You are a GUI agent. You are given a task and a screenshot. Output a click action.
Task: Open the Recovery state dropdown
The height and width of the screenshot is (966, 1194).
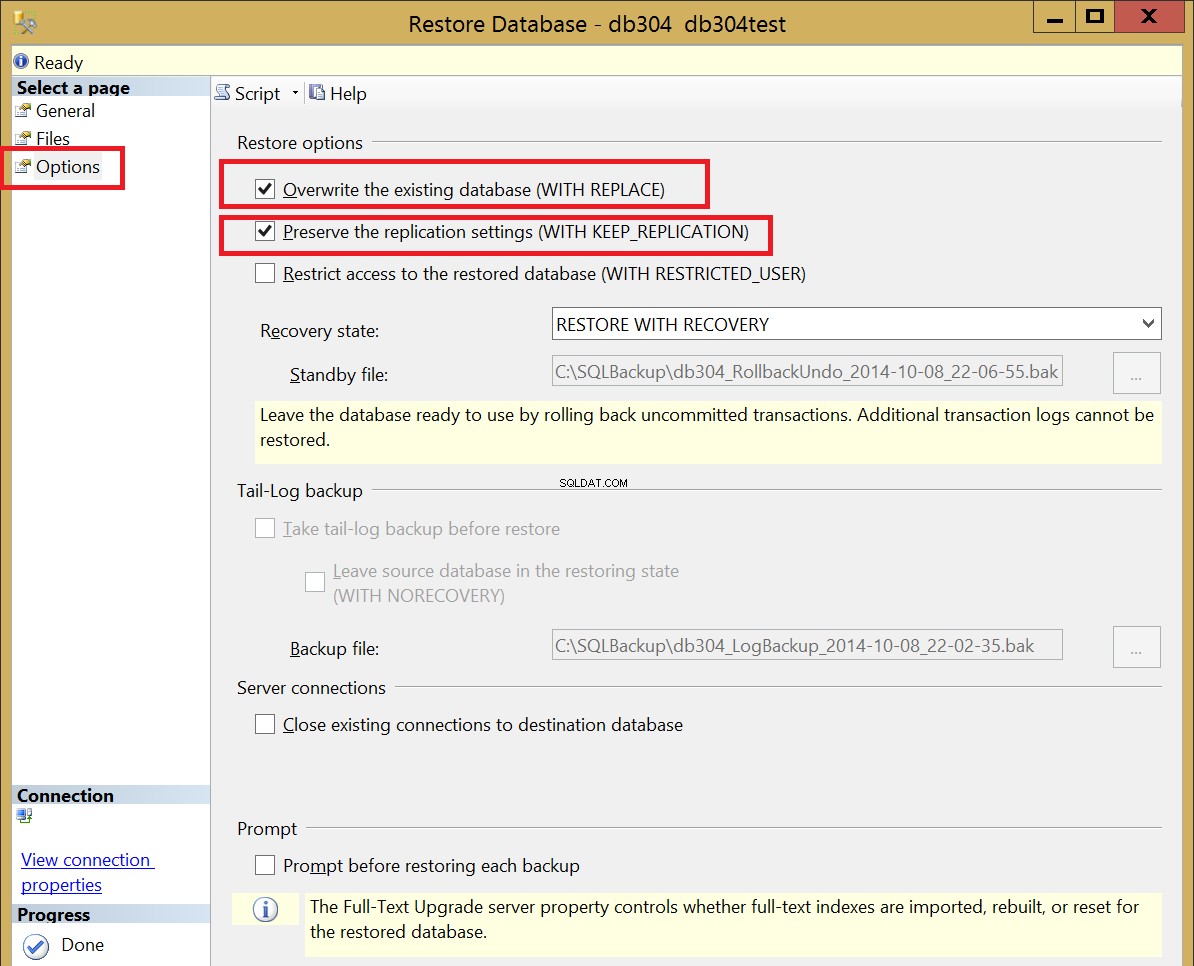[856, 324]
